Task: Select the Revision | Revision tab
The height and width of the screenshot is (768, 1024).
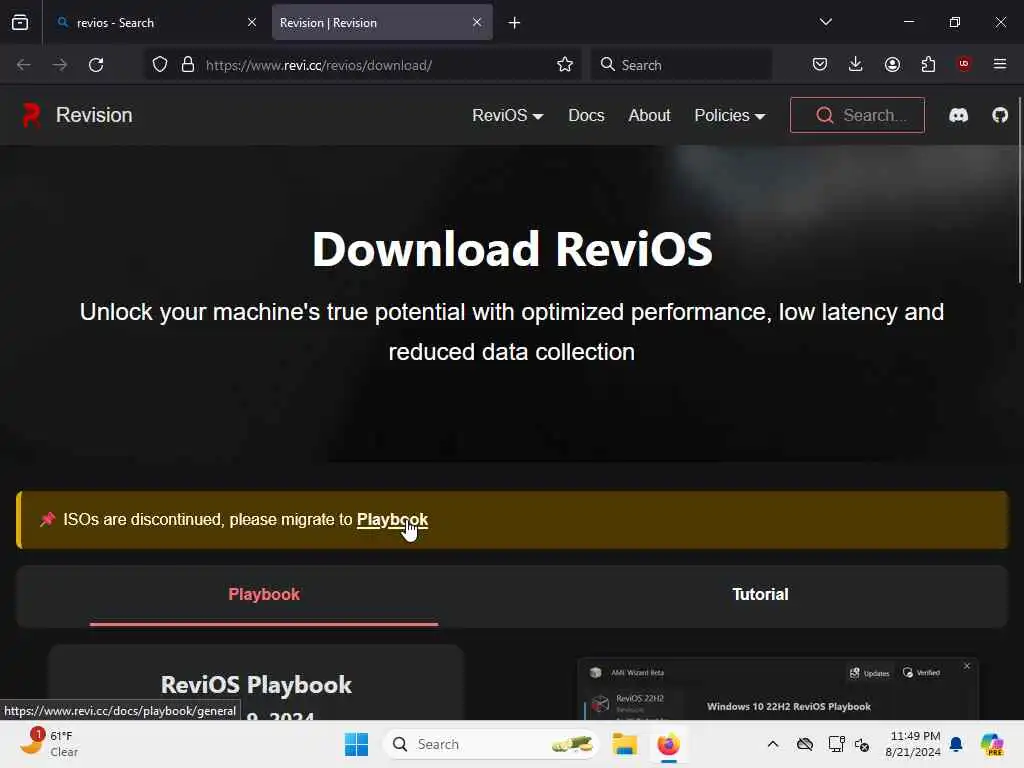Action: tap(382, 22)
